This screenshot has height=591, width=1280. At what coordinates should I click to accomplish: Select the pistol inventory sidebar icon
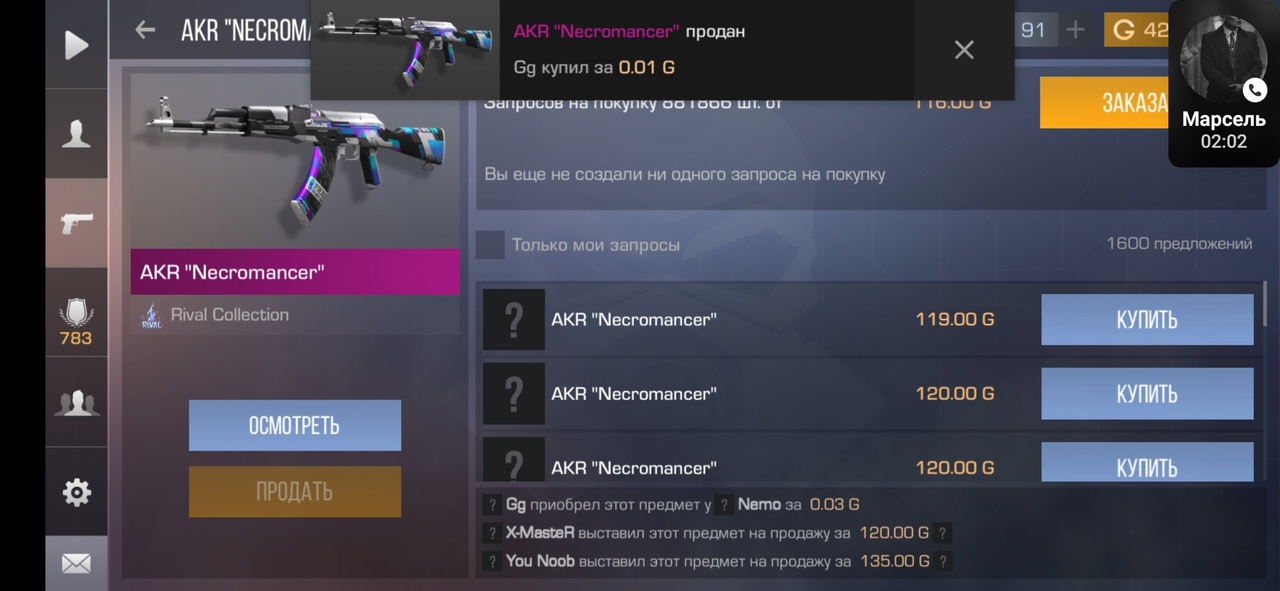(76, 223)
